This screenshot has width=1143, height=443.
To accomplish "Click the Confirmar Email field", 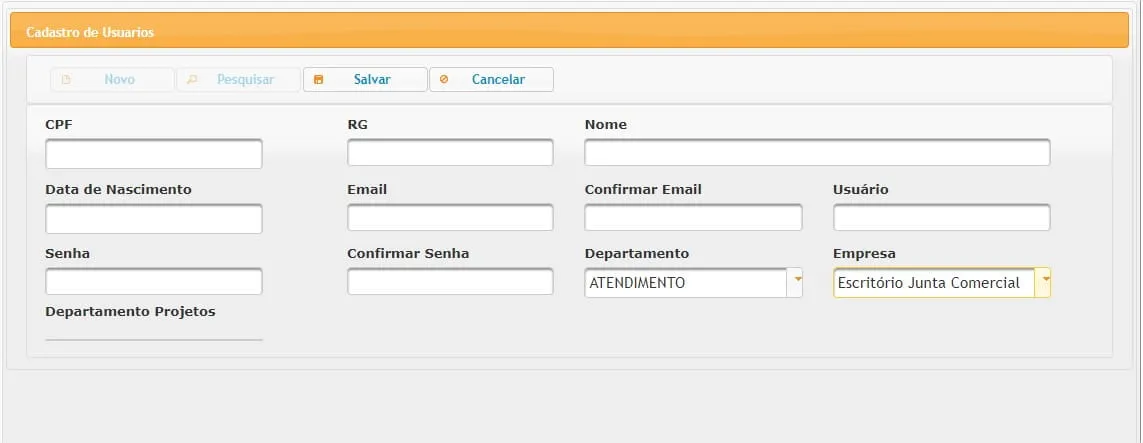I will pyautogui.click(x=693, y=218).
